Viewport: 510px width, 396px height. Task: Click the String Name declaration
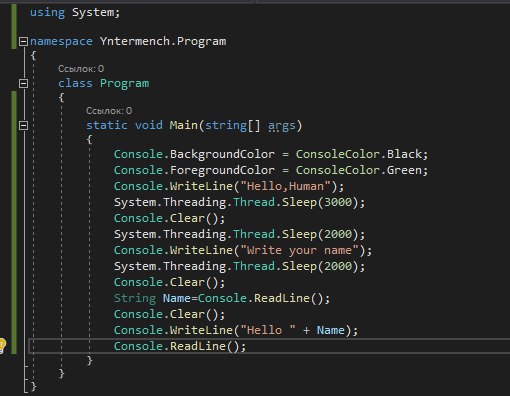pyautogui.click(x=222, y=298)
